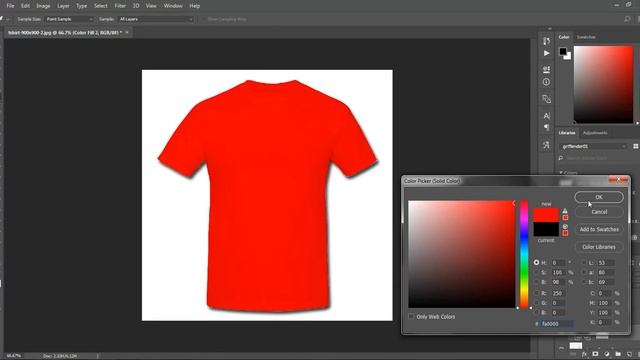Open the Sample Size dropdown showing Point Sample
The width and height of the screenshot is (640, 360).
[69, 19]
